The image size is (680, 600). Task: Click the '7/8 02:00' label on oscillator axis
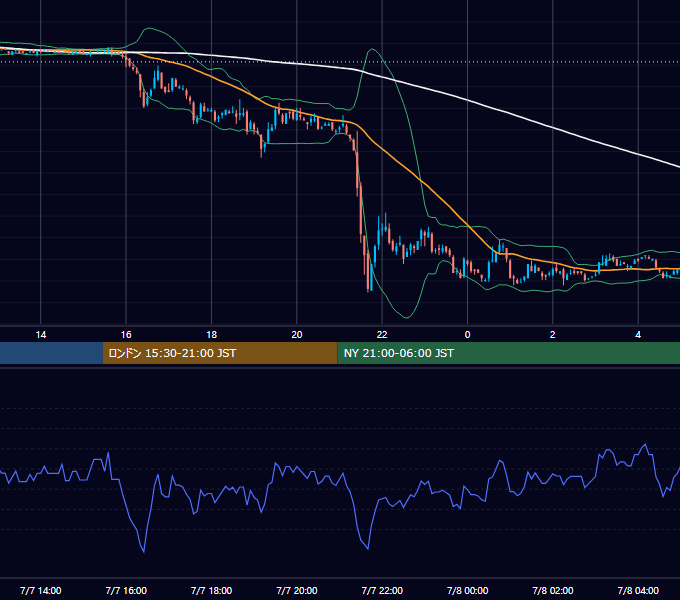tap(553, 590)
